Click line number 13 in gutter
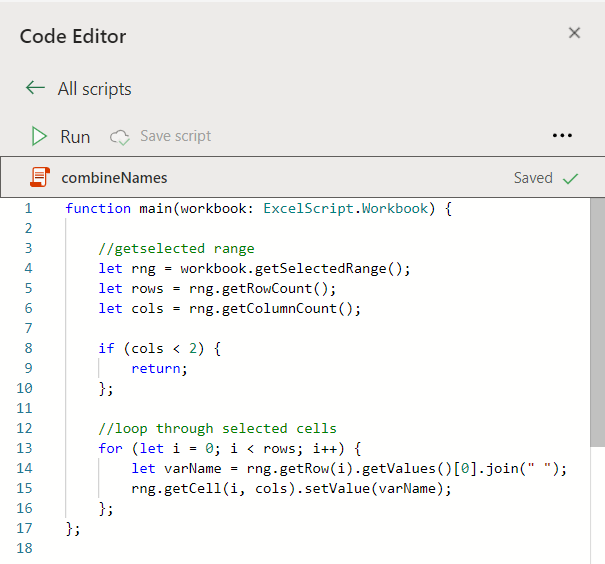The image size is (605, 564). (24, 448)
